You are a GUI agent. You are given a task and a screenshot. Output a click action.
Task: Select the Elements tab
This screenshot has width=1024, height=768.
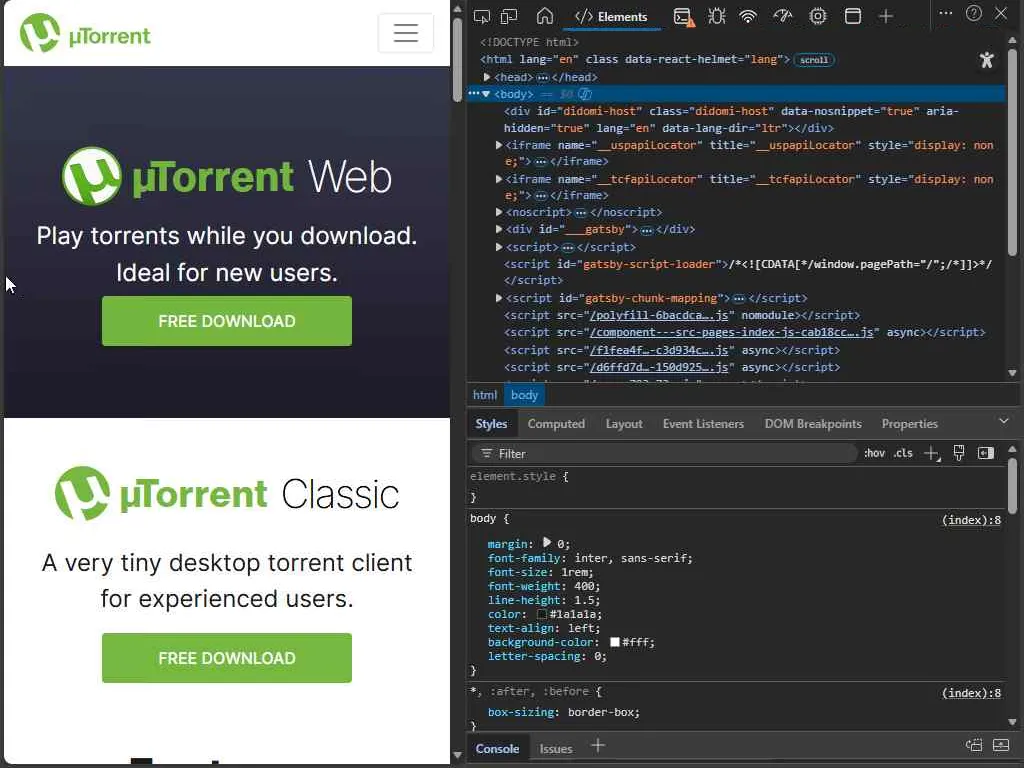pyautogui.click(x=611, y=17)
